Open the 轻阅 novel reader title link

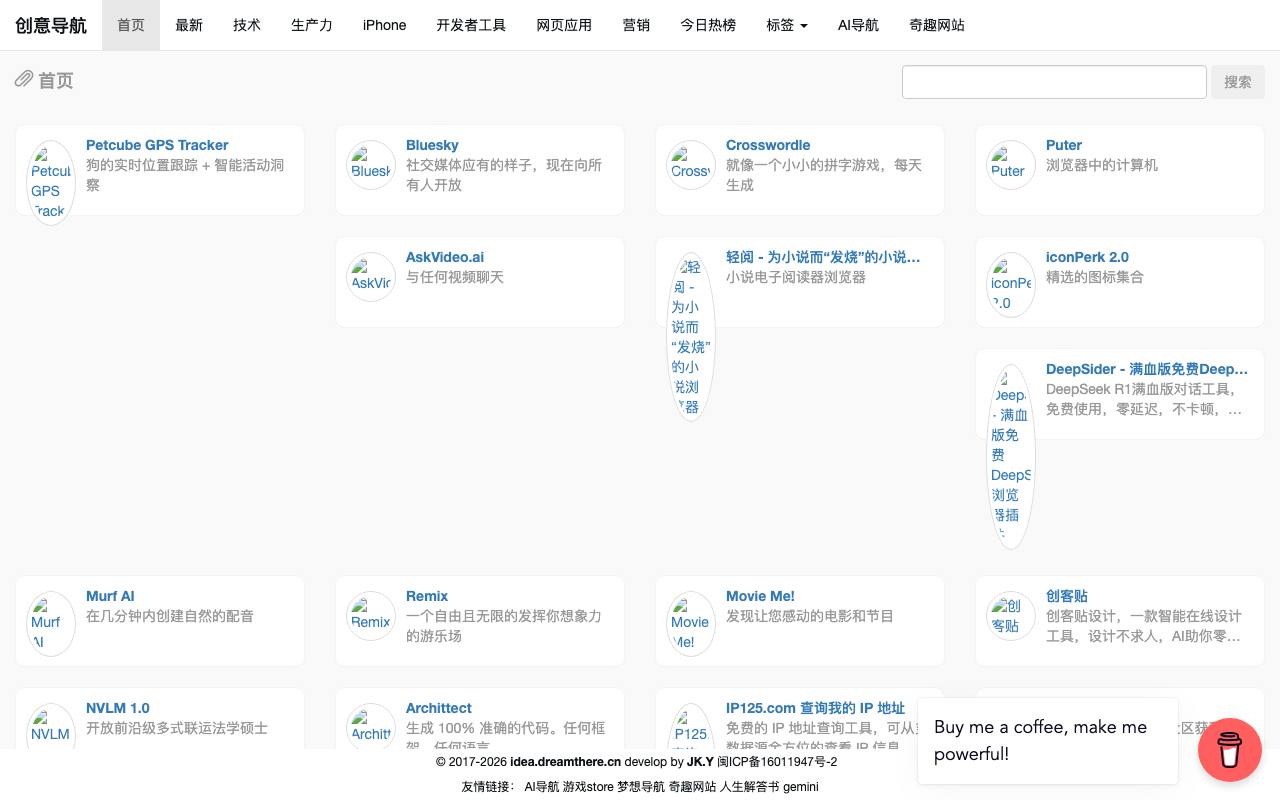point(823,257)
